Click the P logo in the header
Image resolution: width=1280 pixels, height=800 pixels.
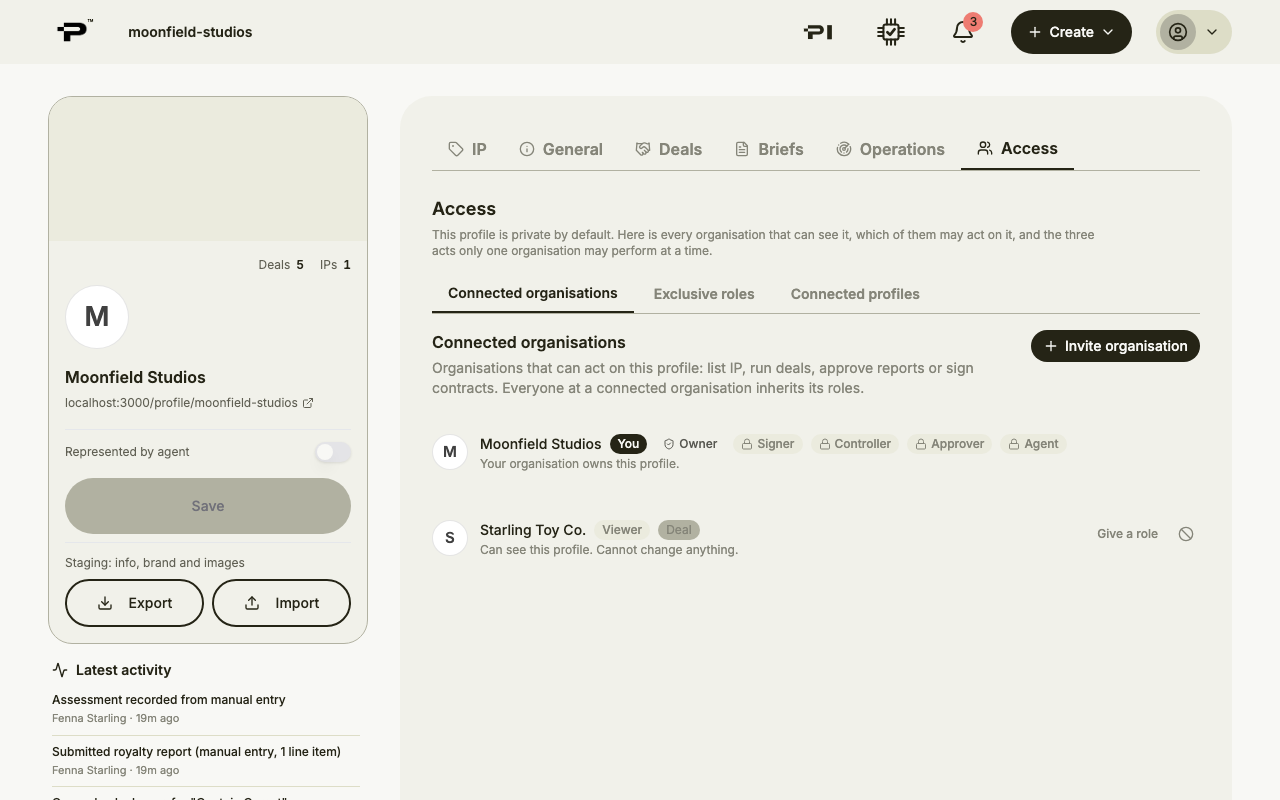tap(74, 31)
